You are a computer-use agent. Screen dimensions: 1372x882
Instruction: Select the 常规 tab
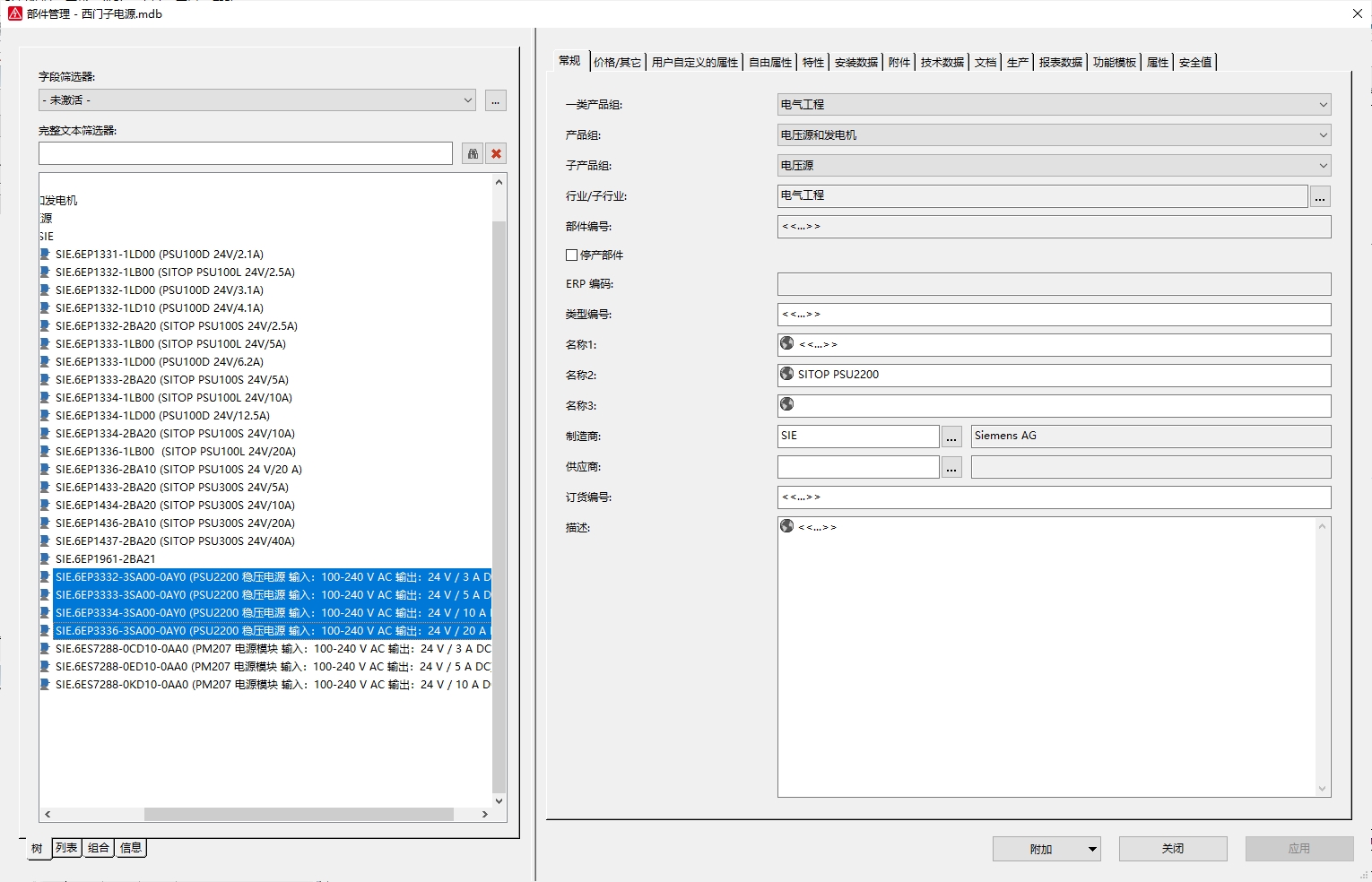pos(569,60)
